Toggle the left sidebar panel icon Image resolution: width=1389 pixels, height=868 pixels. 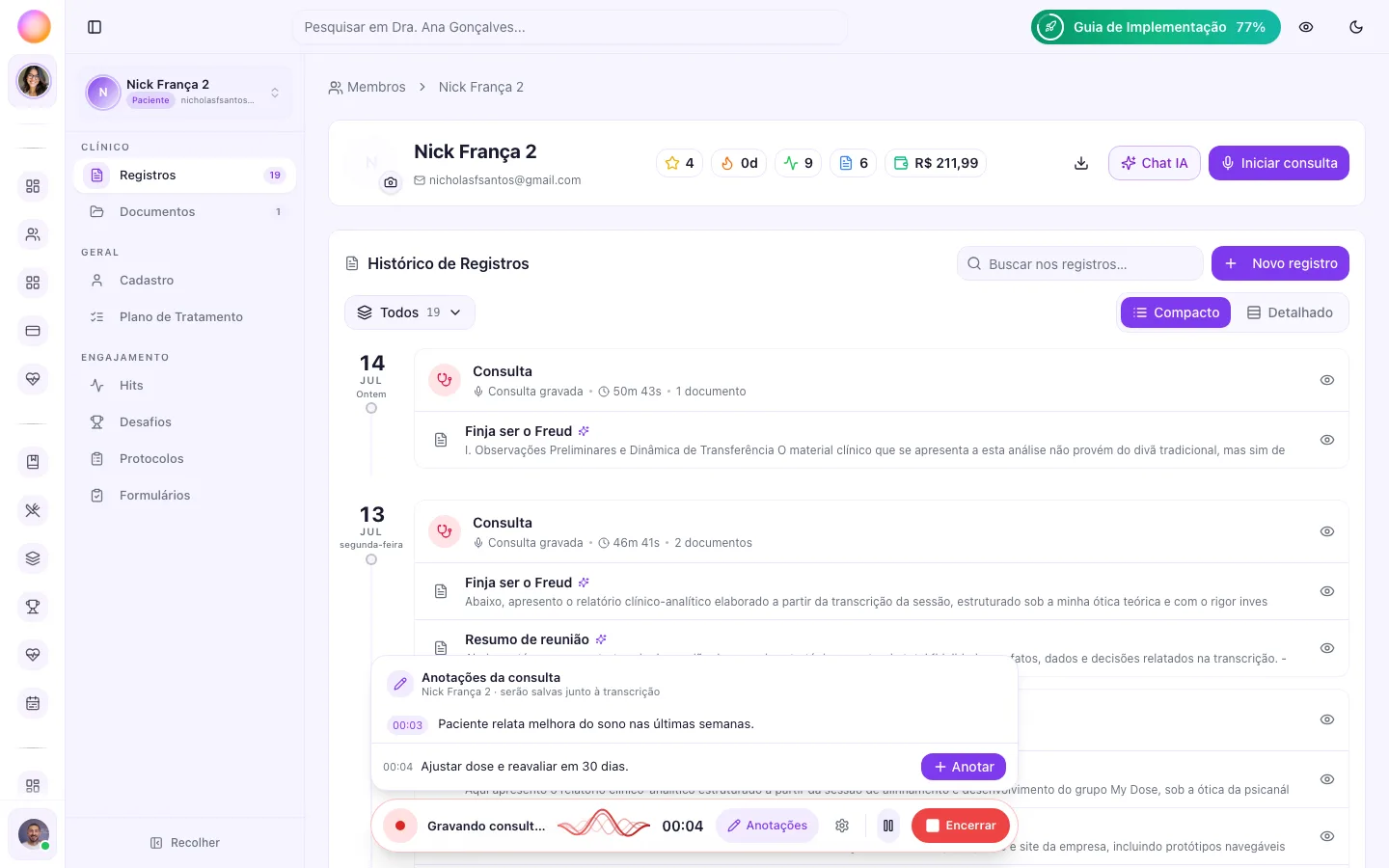tap(95, 27)
